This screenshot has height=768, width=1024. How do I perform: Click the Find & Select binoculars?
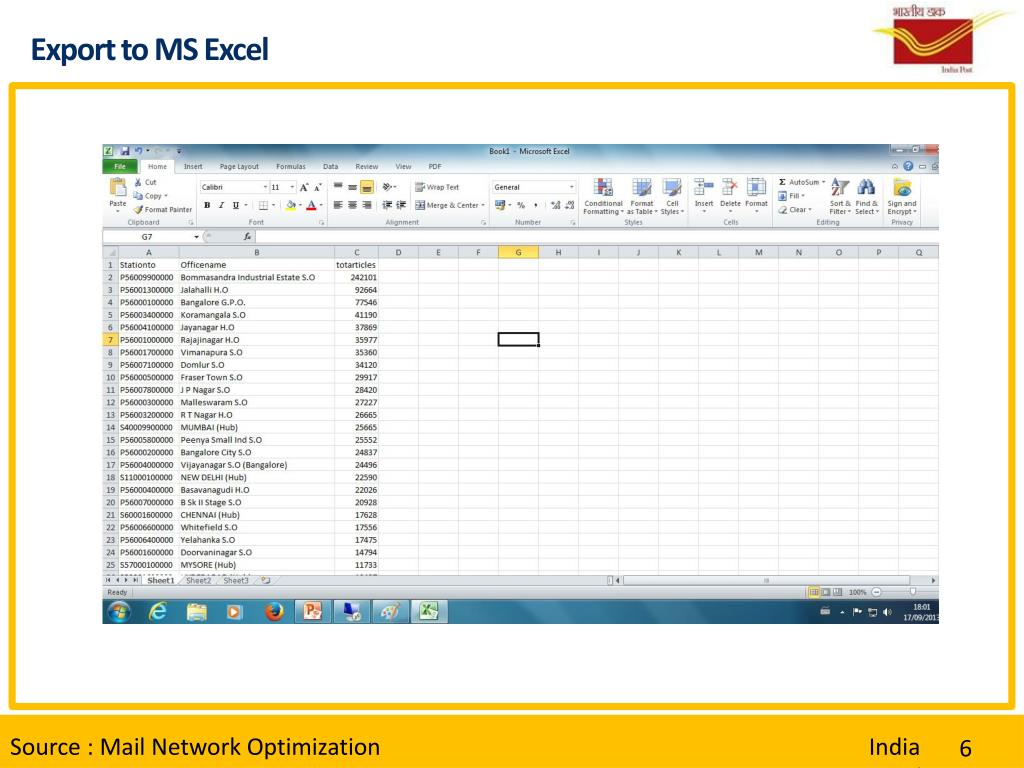[x=866, y=187]
